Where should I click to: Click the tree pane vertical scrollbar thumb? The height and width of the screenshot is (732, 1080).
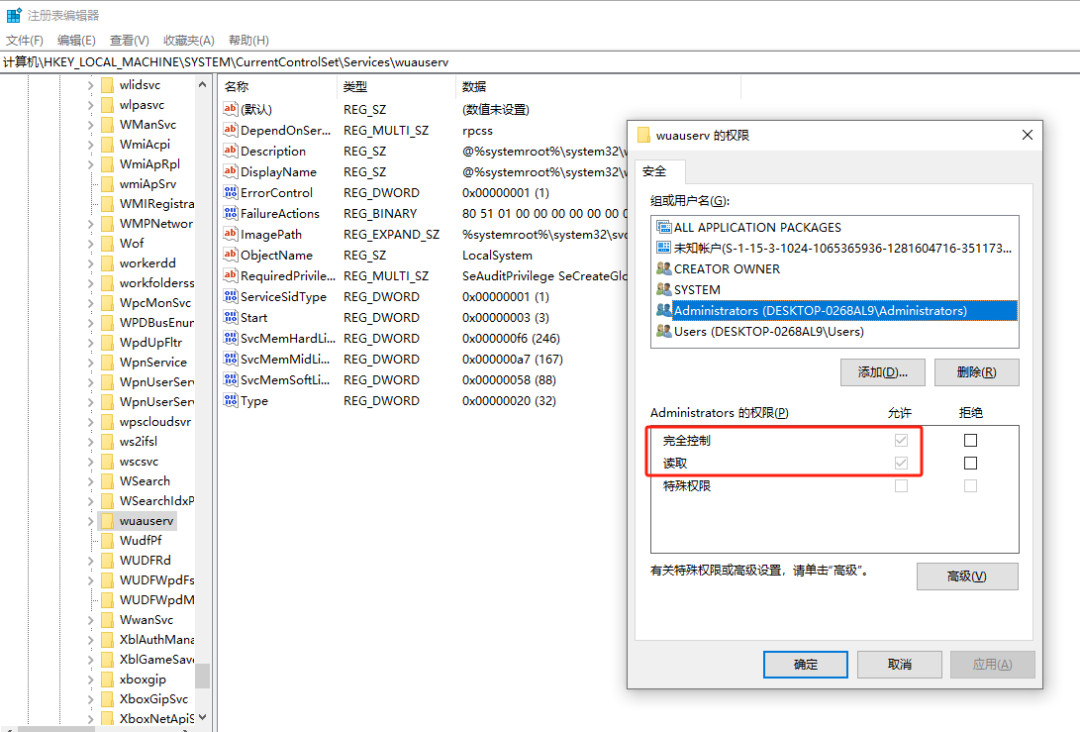tap(203, 676)
